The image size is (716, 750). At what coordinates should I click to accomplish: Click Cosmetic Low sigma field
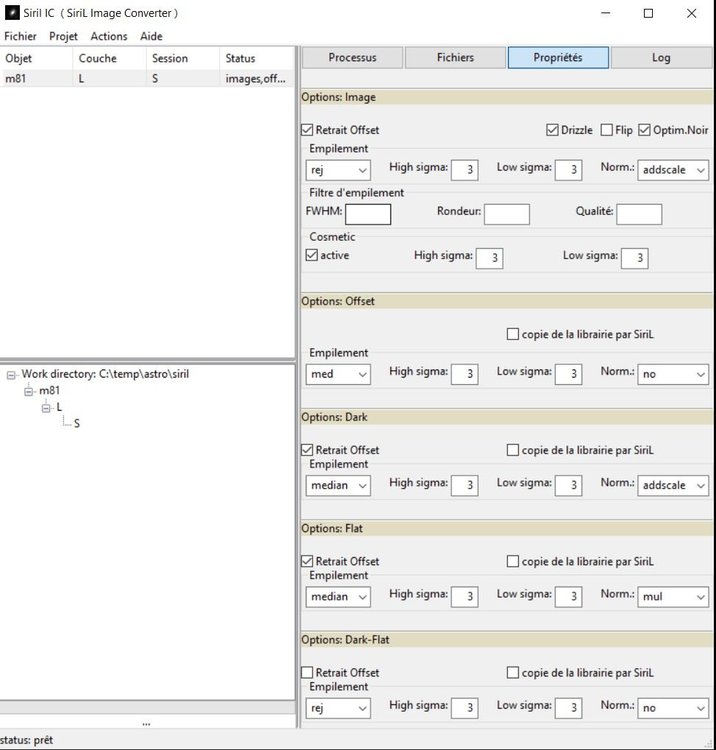(635, 258)
